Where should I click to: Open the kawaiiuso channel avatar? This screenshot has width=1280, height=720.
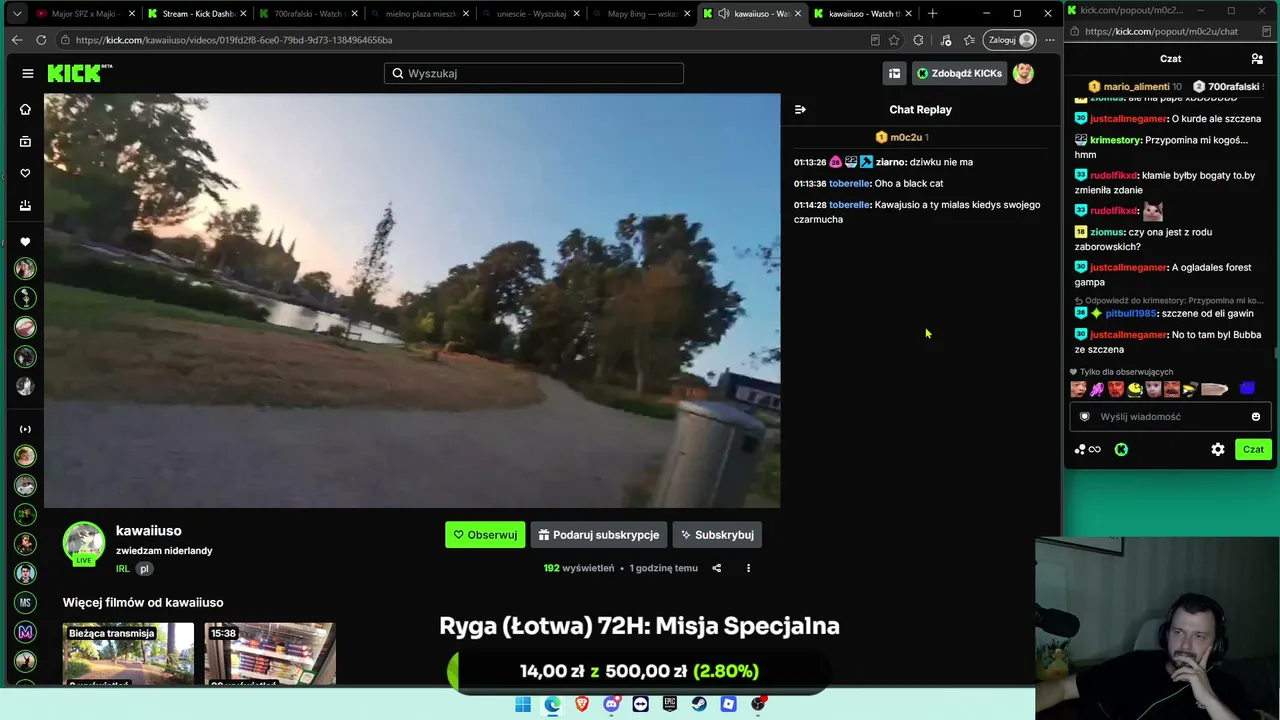coord(84,543)
